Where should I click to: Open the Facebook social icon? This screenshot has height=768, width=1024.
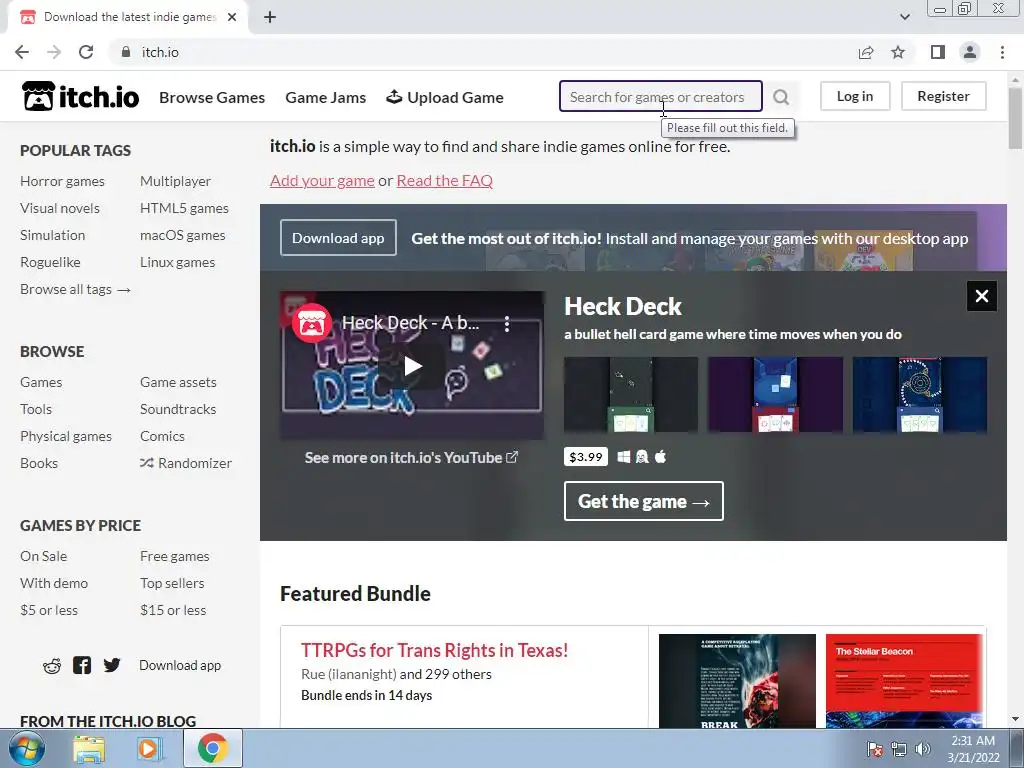82,665
